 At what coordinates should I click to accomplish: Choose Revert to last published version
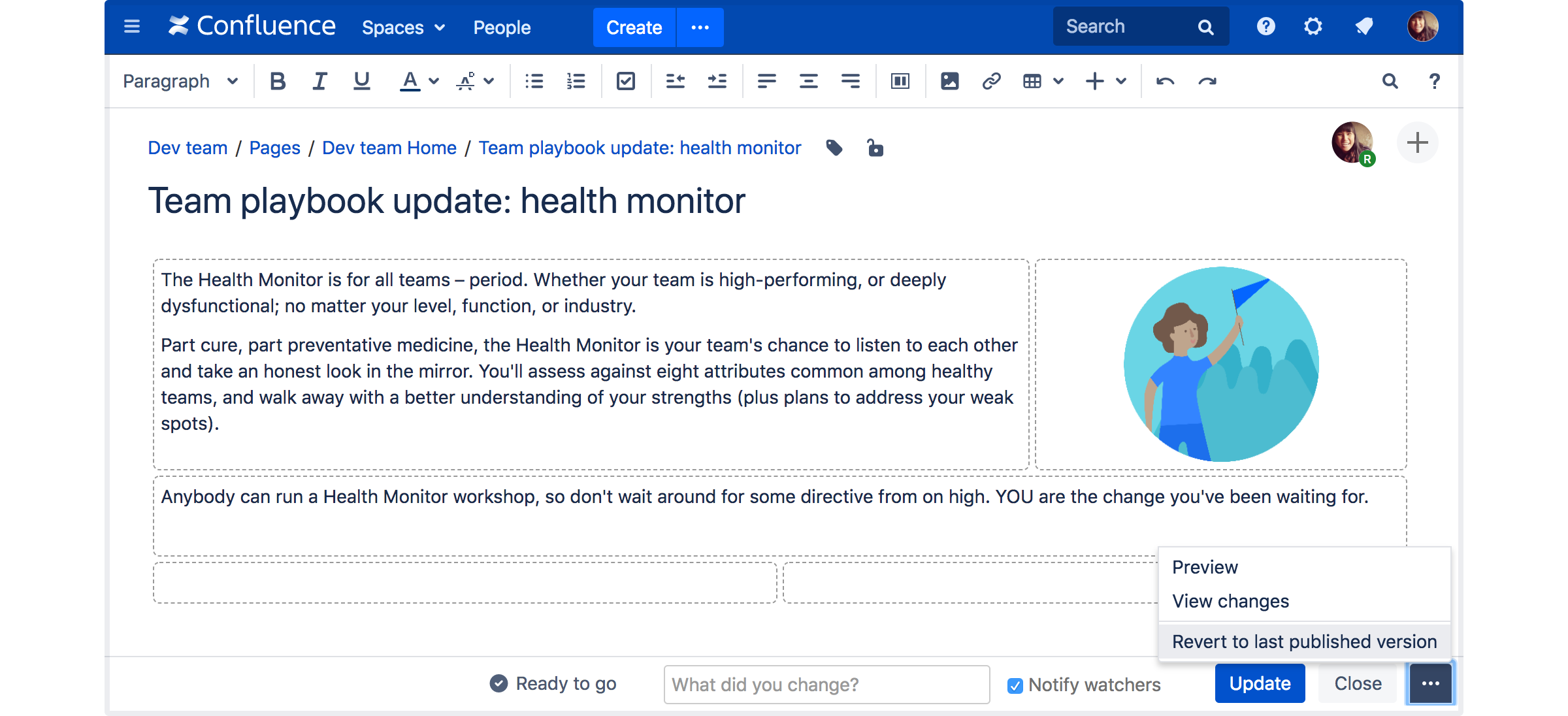coord(1304,642)
